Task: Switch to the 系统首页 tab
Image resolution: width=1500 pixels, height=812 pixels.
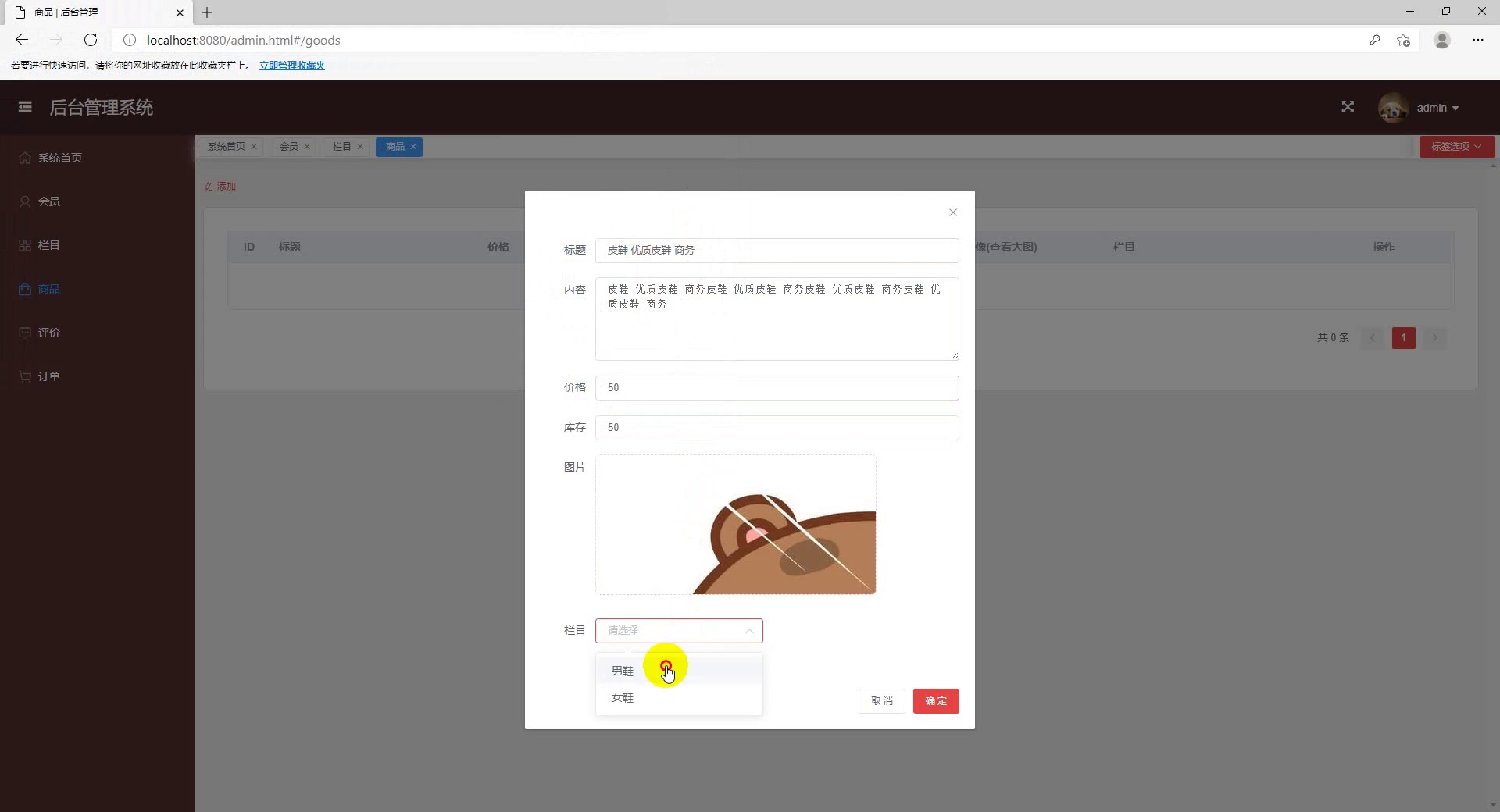Action: point(226,146)
